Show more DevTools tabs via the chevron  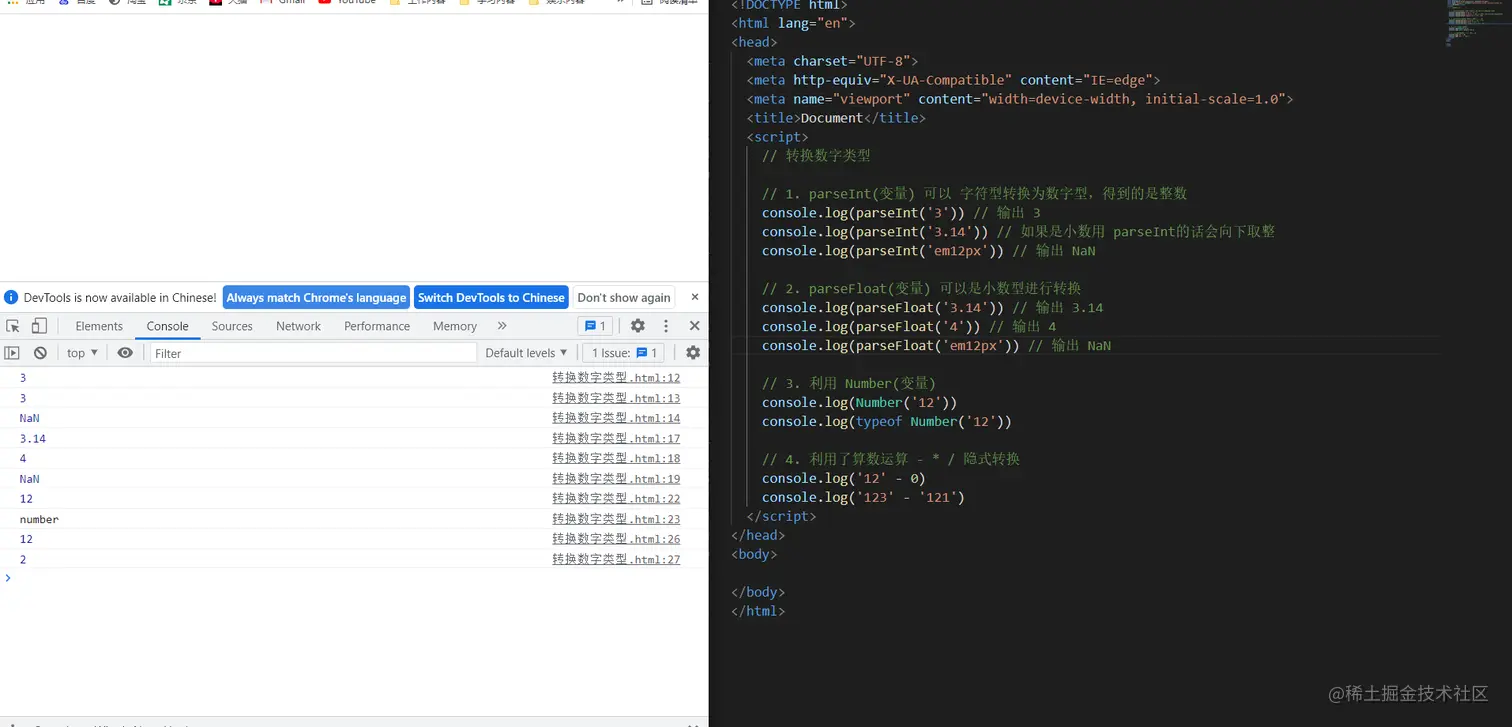coord(502,326)
